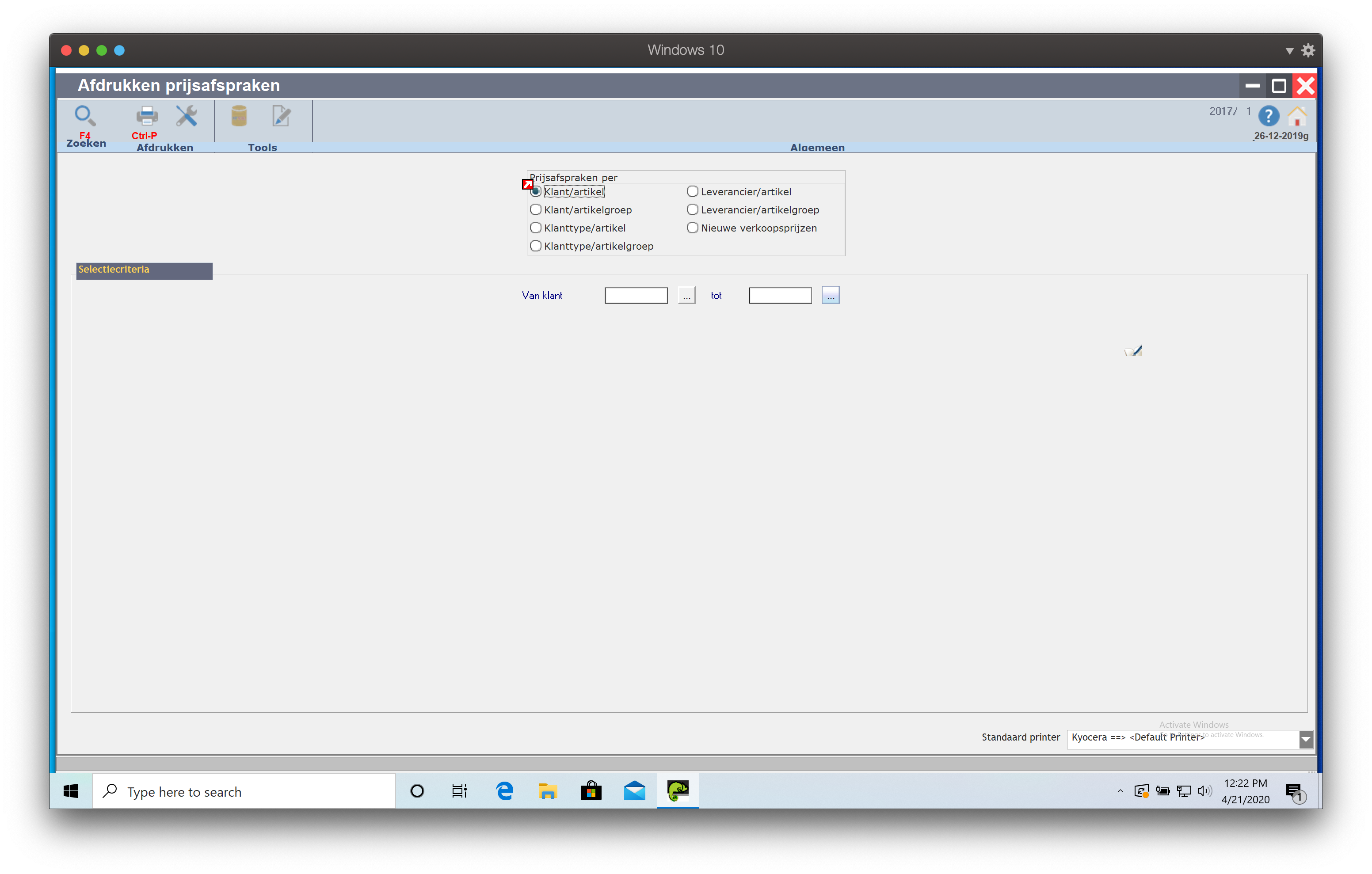
Task: Show hidden system tray icons
Action: pos(1120,791)
